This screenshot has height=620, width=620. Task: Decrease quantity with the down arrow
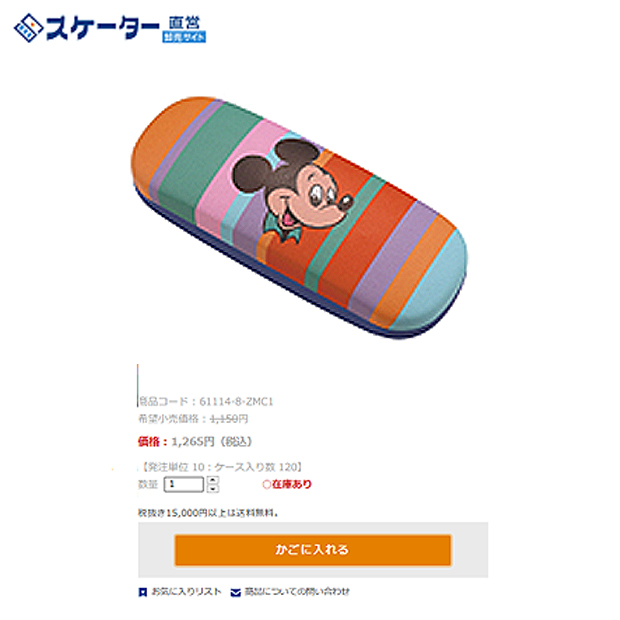tap(213, 489)
